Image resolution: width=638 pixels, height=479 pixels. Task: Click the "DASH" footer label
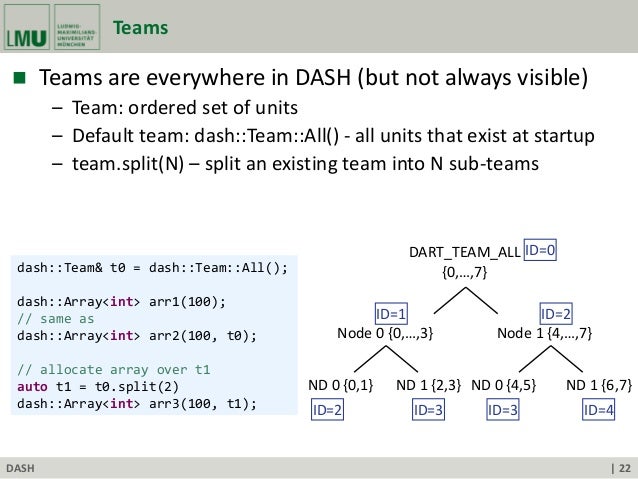tap(20, 468)
